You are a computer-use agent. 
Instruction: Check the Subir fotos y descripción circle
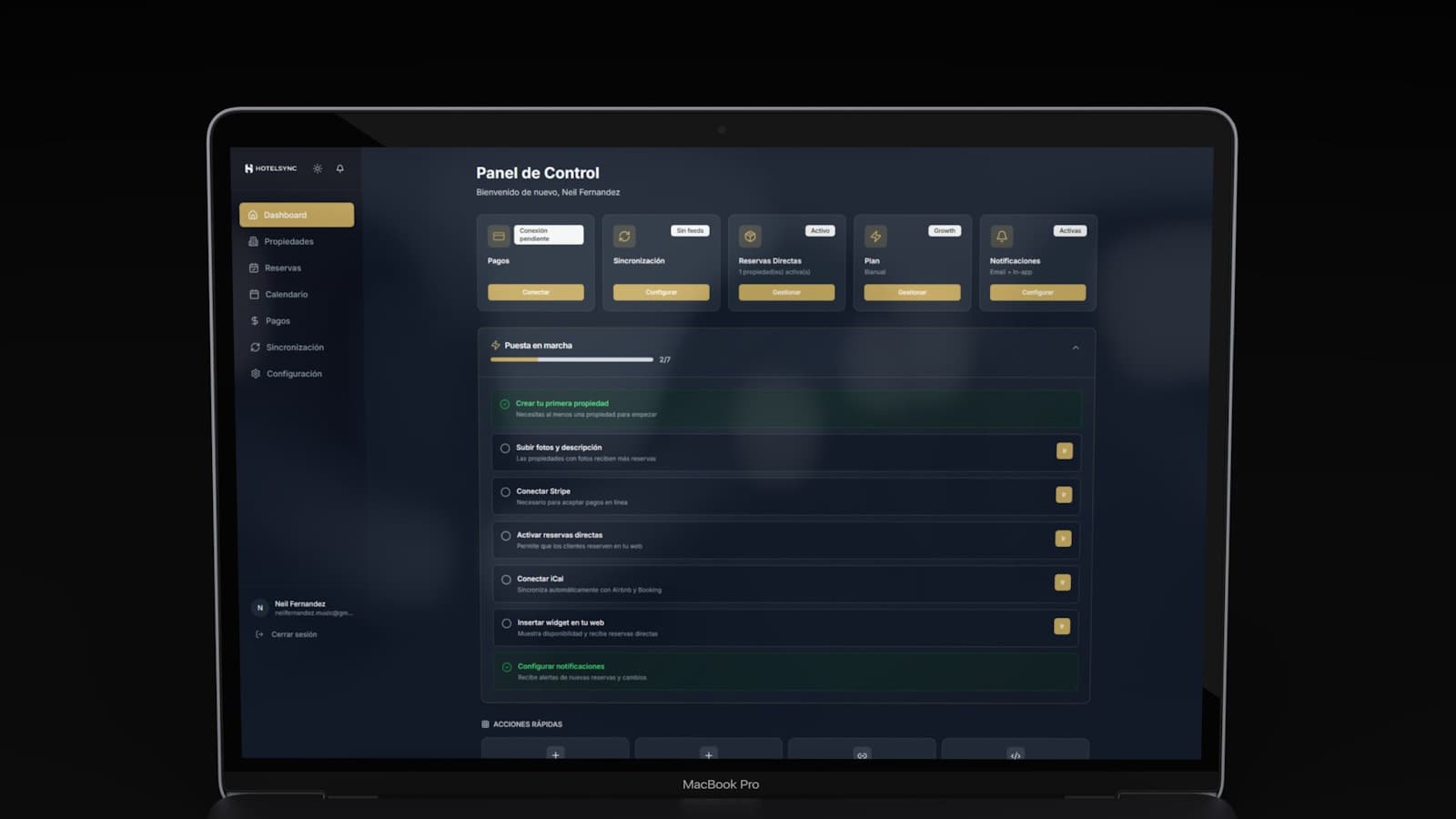point(505,448)
